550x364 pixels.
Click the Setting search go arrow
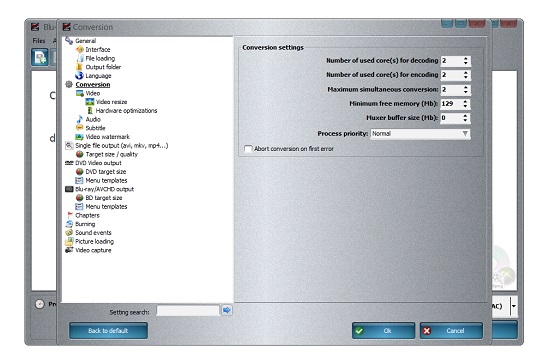click(x=227, y=310)
